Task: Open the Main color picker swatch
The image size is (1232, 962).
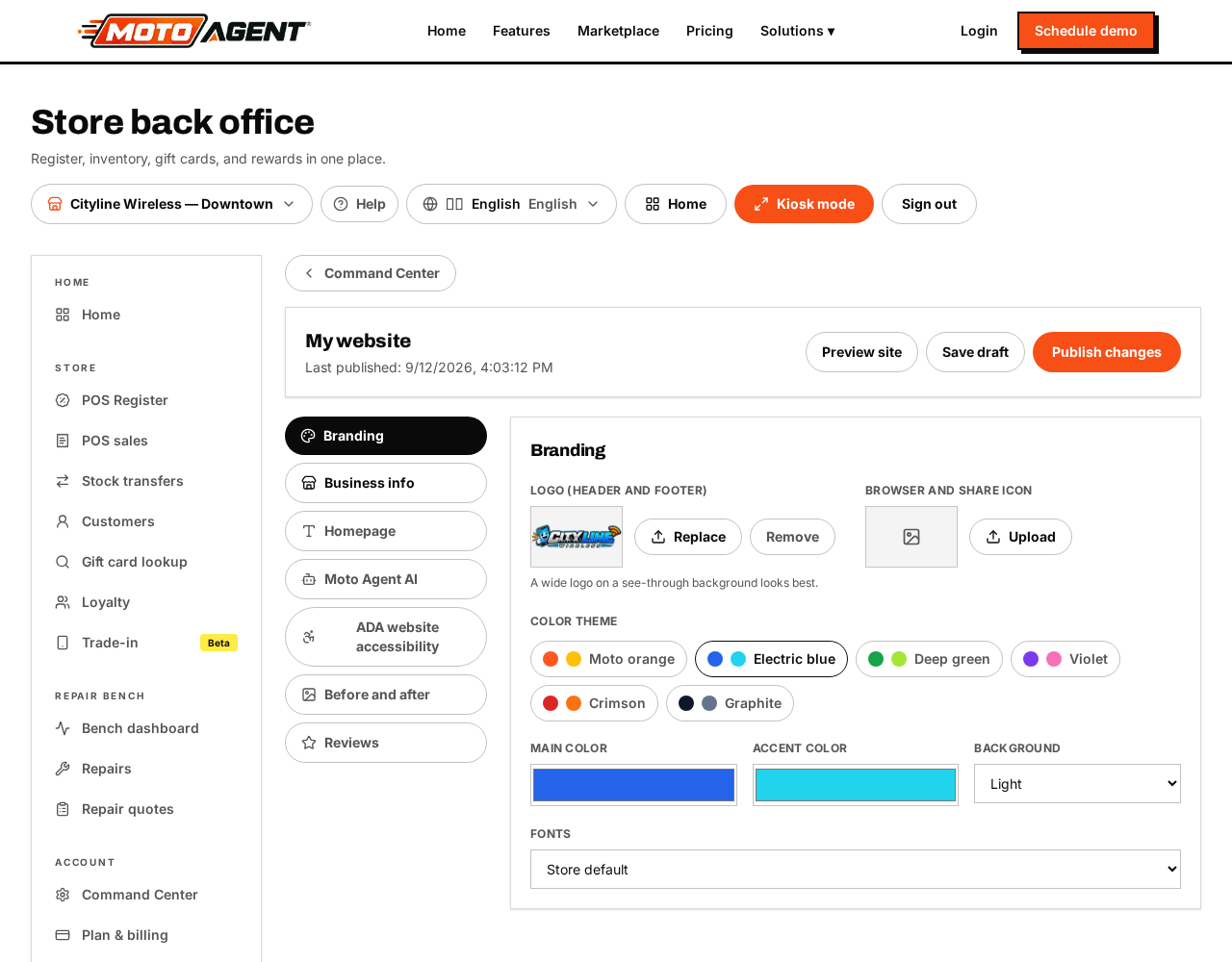Action: 633,785
